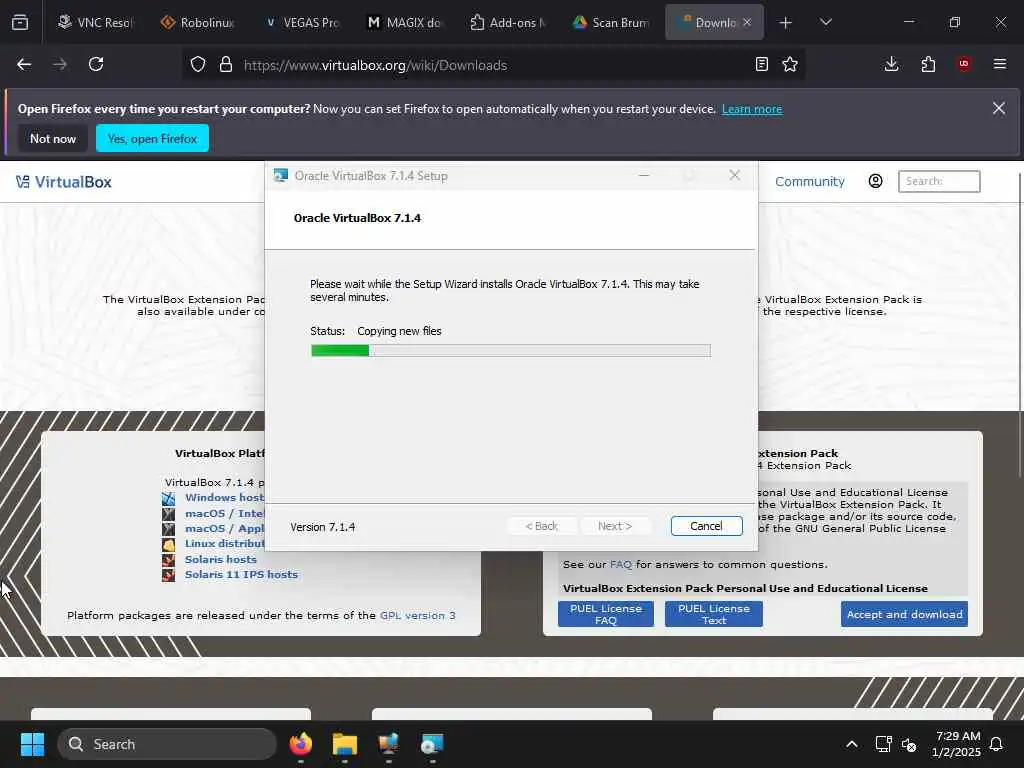
Task: Click the user account icon on webpage
Action: click(x=876, y=182)
